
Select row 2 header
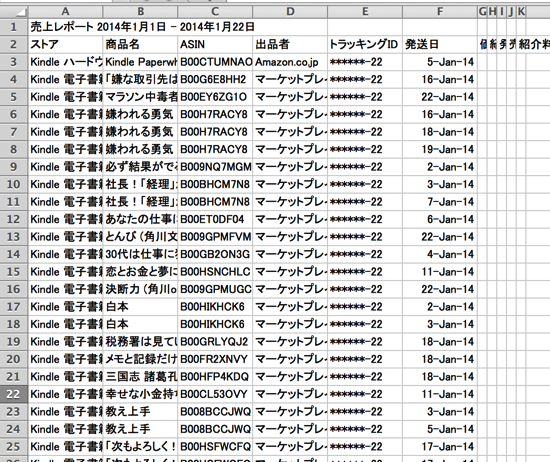pyautogui.click(x=14, y=45)
